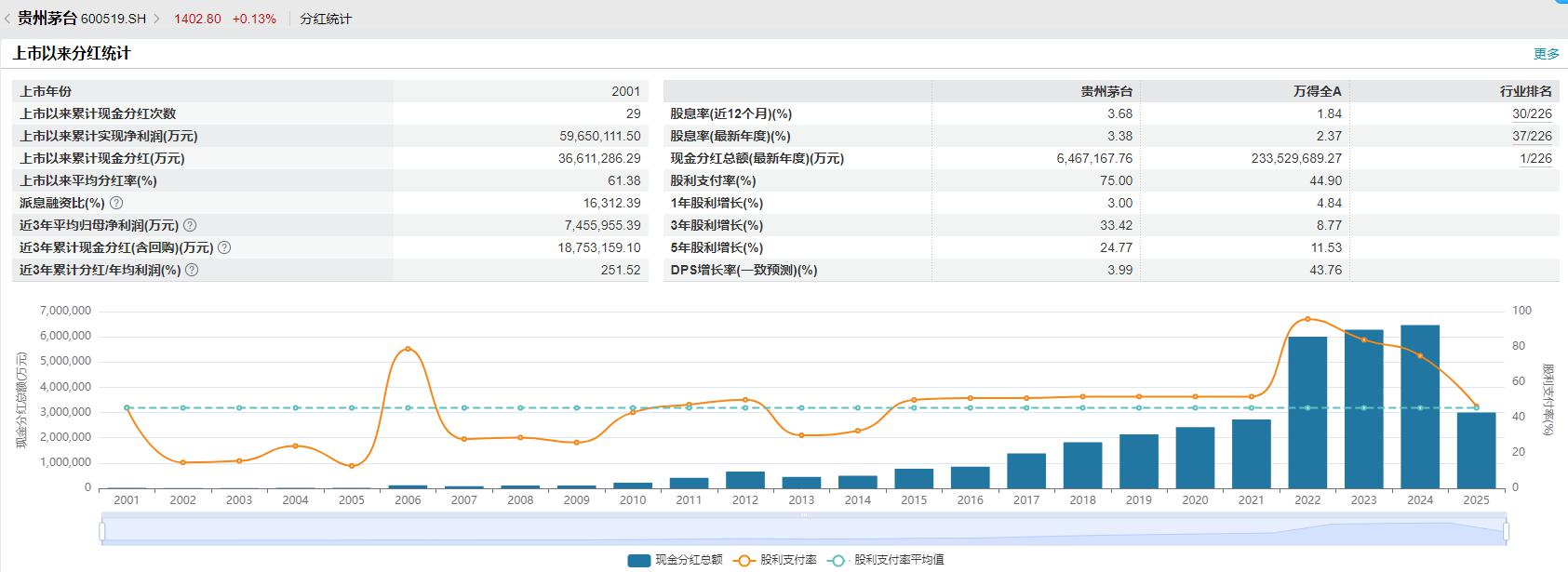Open the 1/226 industry ranking link
This screenshot has width=1568, height=572.
pos(1535,158)
